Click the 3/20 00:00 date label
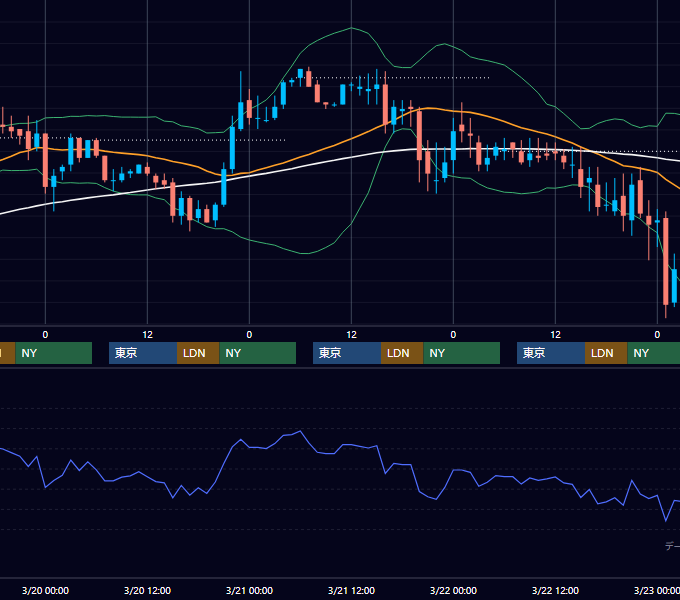Viewport: 680px width, 600px height. pyautogui.click(x=45, y=590)
